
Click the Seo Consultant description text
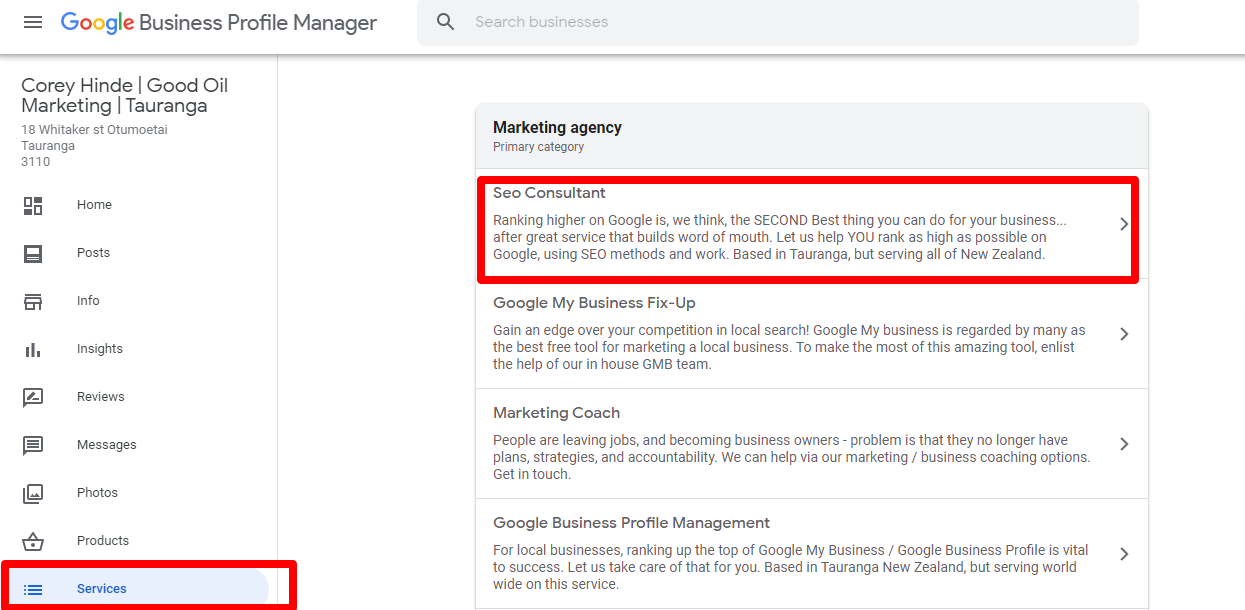click(x=780, y=237)
